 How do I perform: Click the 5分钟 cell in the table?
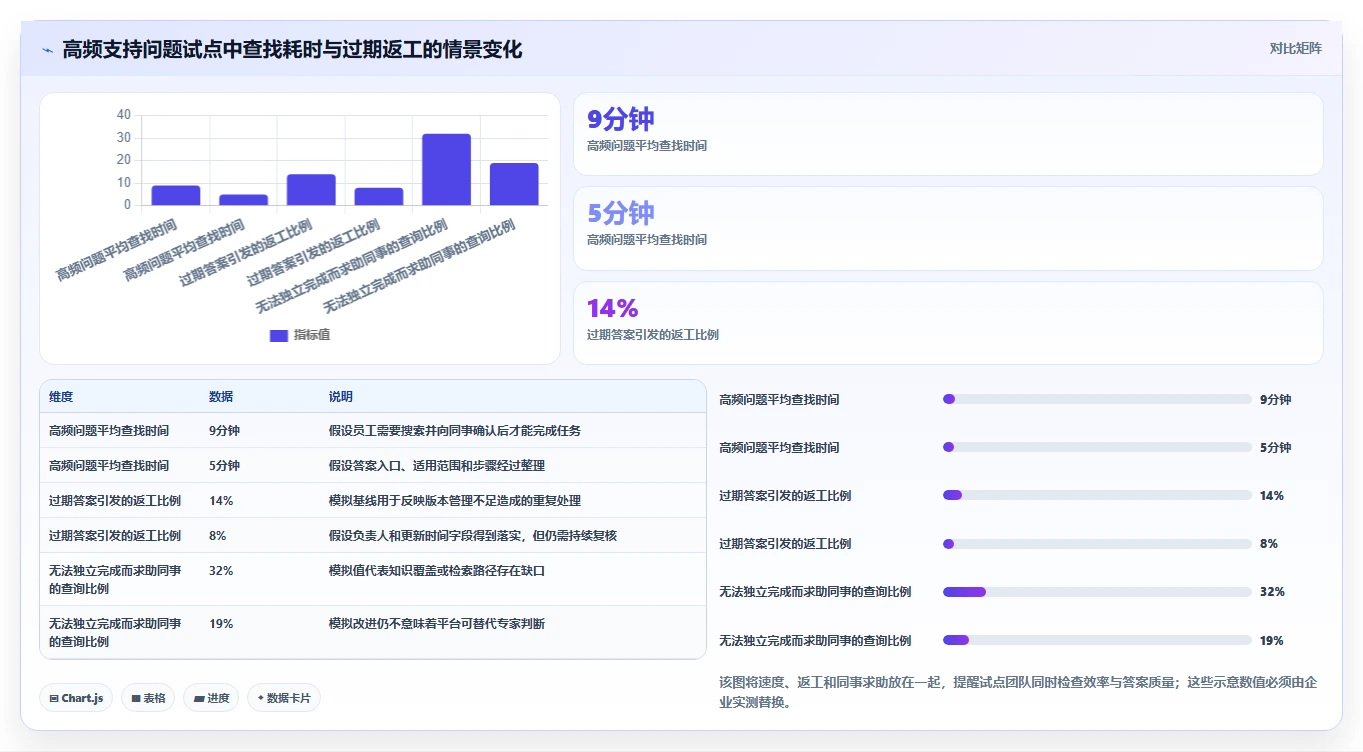coord(224,466)
